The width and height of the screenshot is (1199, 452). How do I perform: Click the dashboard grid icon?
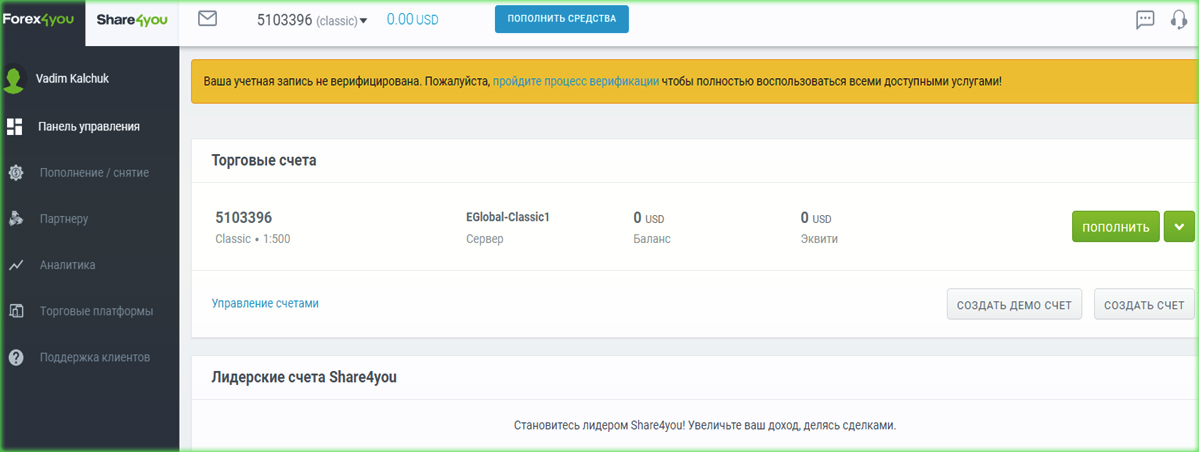coord(15,127)
